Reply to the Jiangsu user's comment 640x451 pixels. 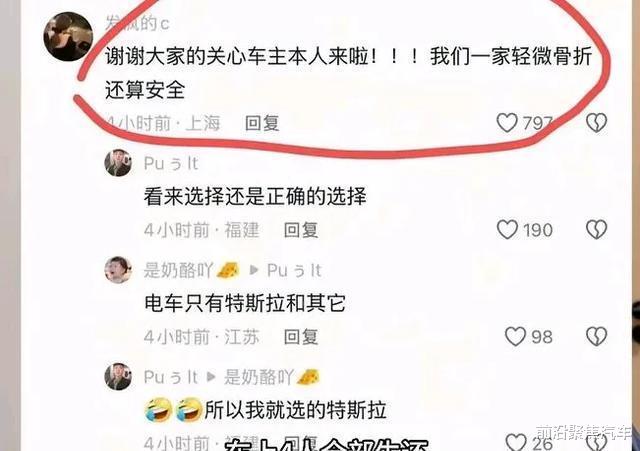coord(301,337)
